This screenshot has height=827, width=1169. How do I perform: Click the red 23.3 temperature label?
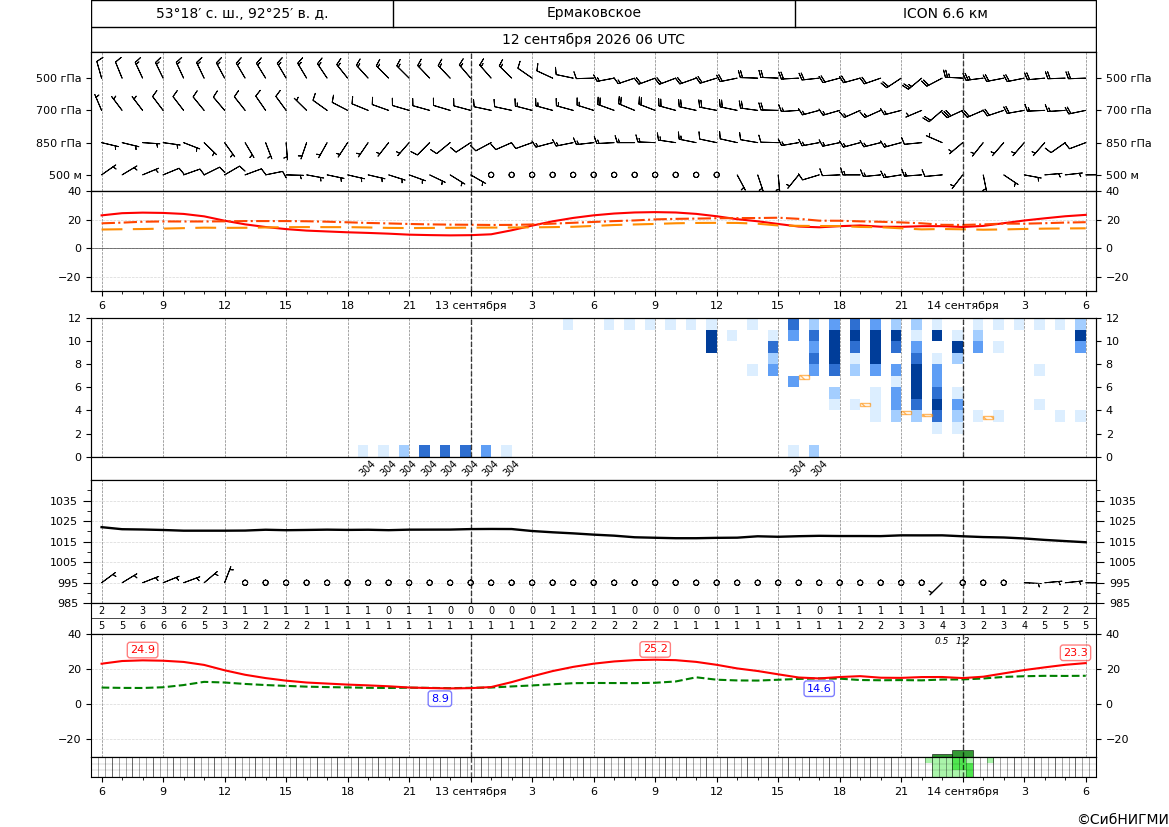(x=1075, y=653)
